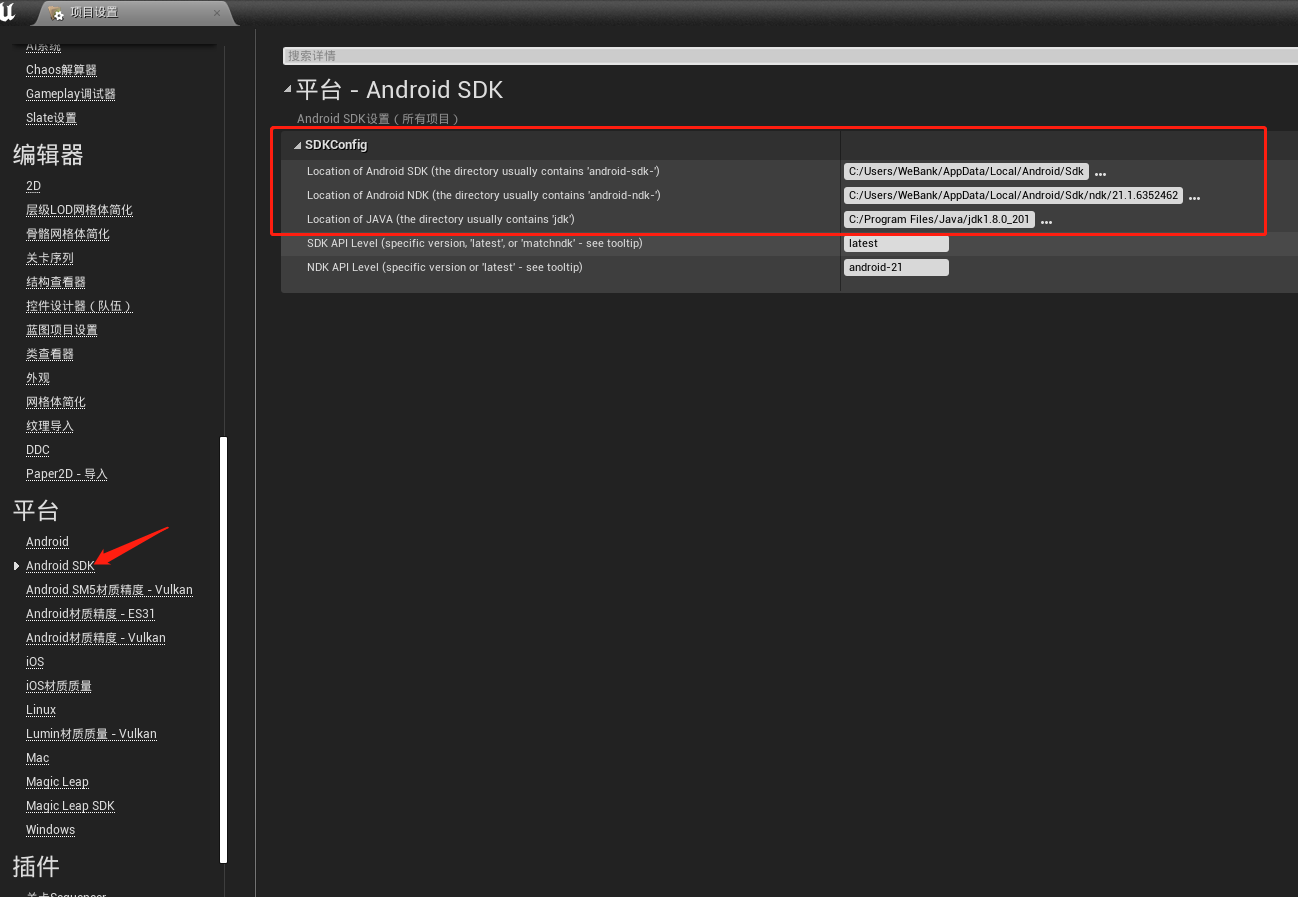Collapse the 平台 - Android SDK header
This screenshot has height=897, width=1298.
[x=288, y=89]
